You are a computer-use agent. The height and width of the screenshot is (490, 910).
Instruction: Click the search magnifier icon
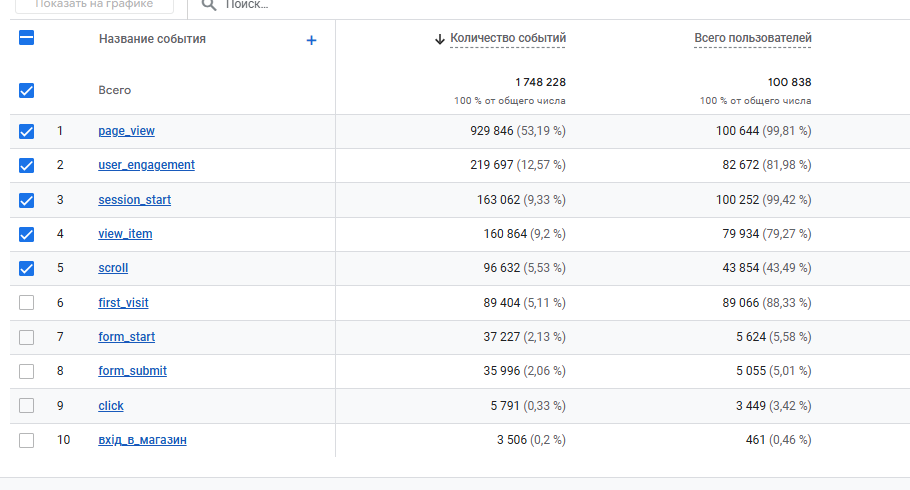[209, 5]
